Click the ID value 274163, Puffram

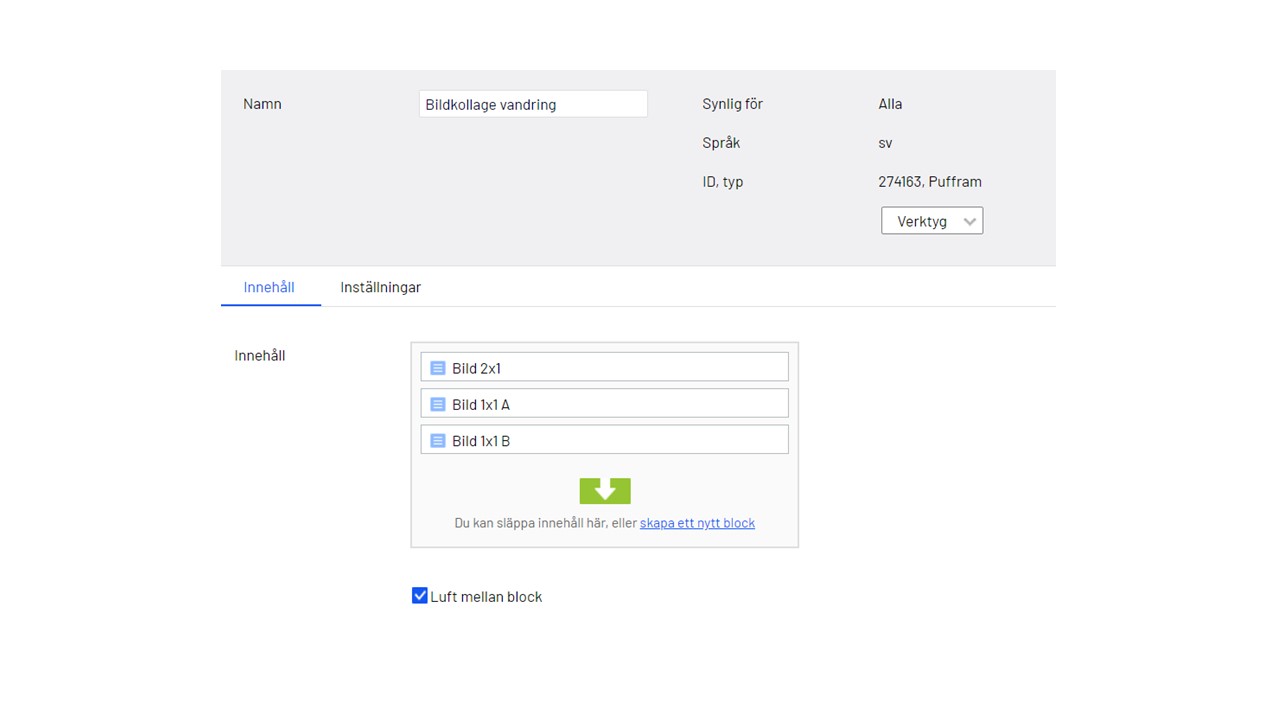pos(929,182)
